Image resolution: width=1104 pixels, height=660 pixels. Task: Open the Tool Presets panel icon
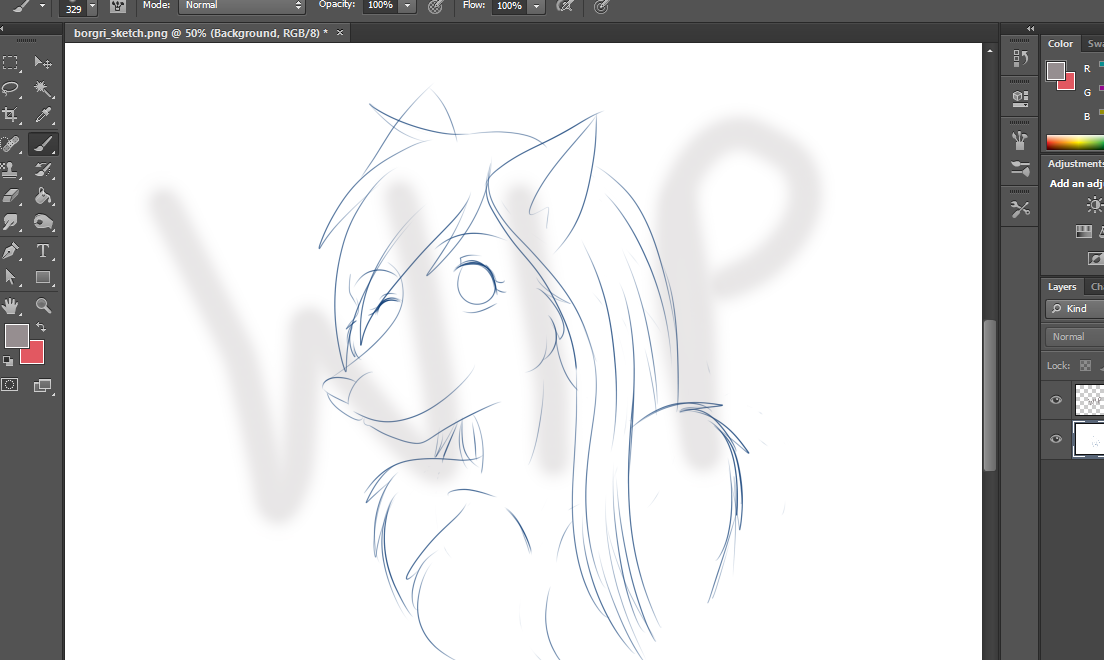coord(1020,209)
